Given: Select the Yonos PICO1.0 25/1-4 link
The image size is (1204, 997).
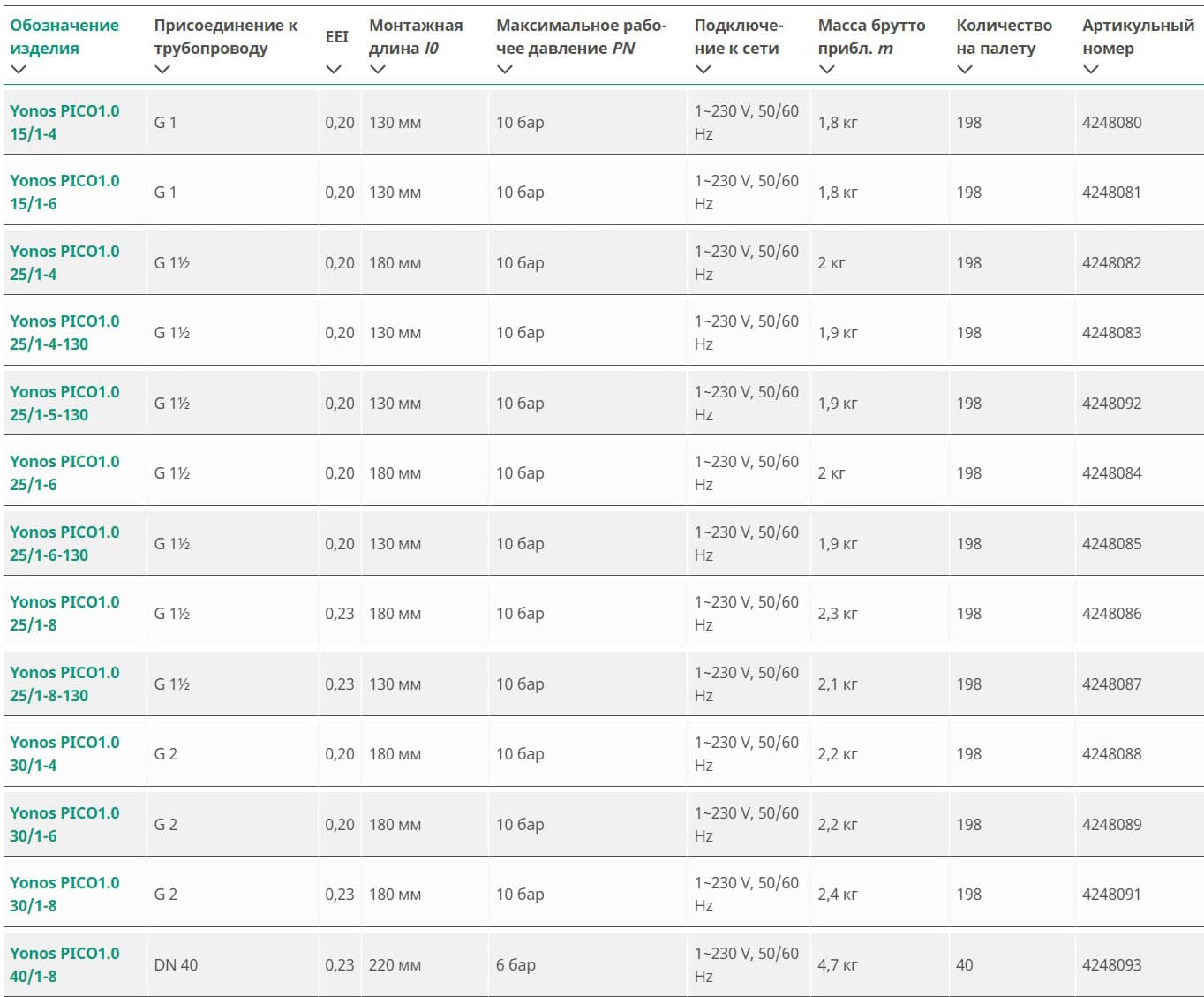Looking at the screenshot, I should 64,262.
